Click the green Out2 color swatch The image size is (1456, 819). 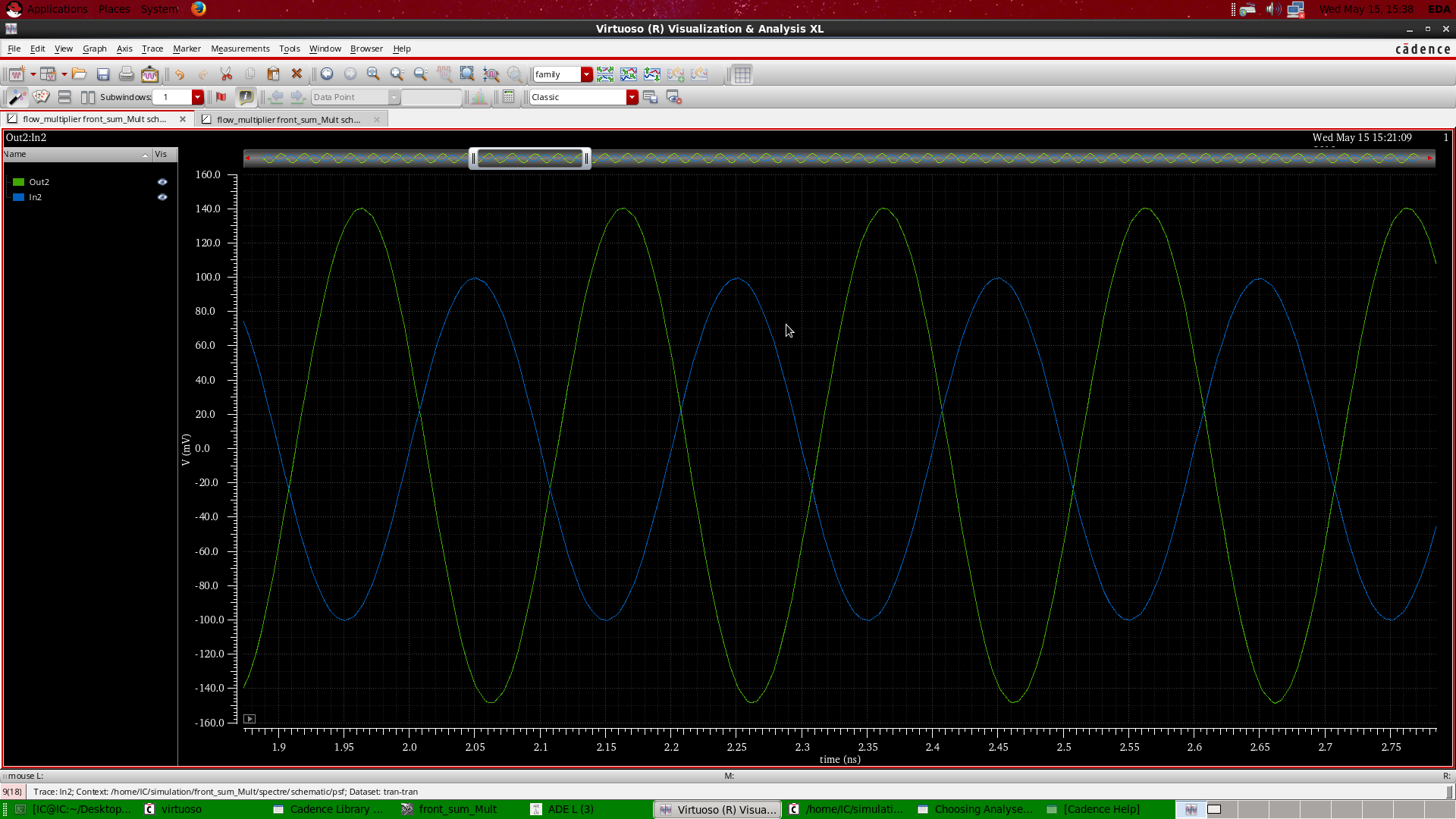point(19,182)
